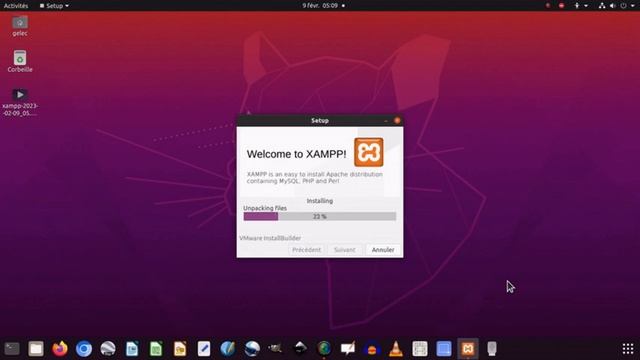Viewport: 640px width, 360px height.
Task: Click the XAMPP installer icon in the dock
Action: click(x=468, y=349)
